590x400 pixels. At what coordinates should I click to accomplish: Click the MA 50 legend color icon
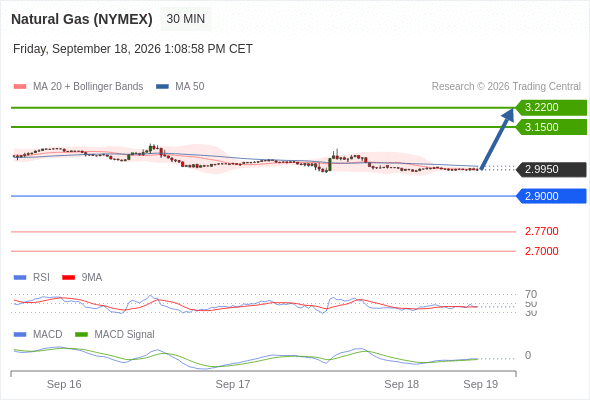pyautogui.click(x=162, y=87)
